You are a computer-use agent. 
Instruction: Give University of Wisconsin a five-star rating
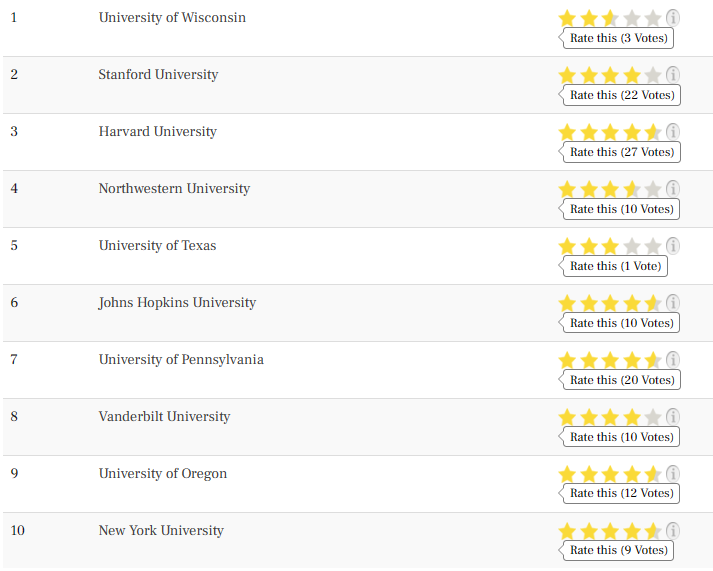(x=653, y=18)
